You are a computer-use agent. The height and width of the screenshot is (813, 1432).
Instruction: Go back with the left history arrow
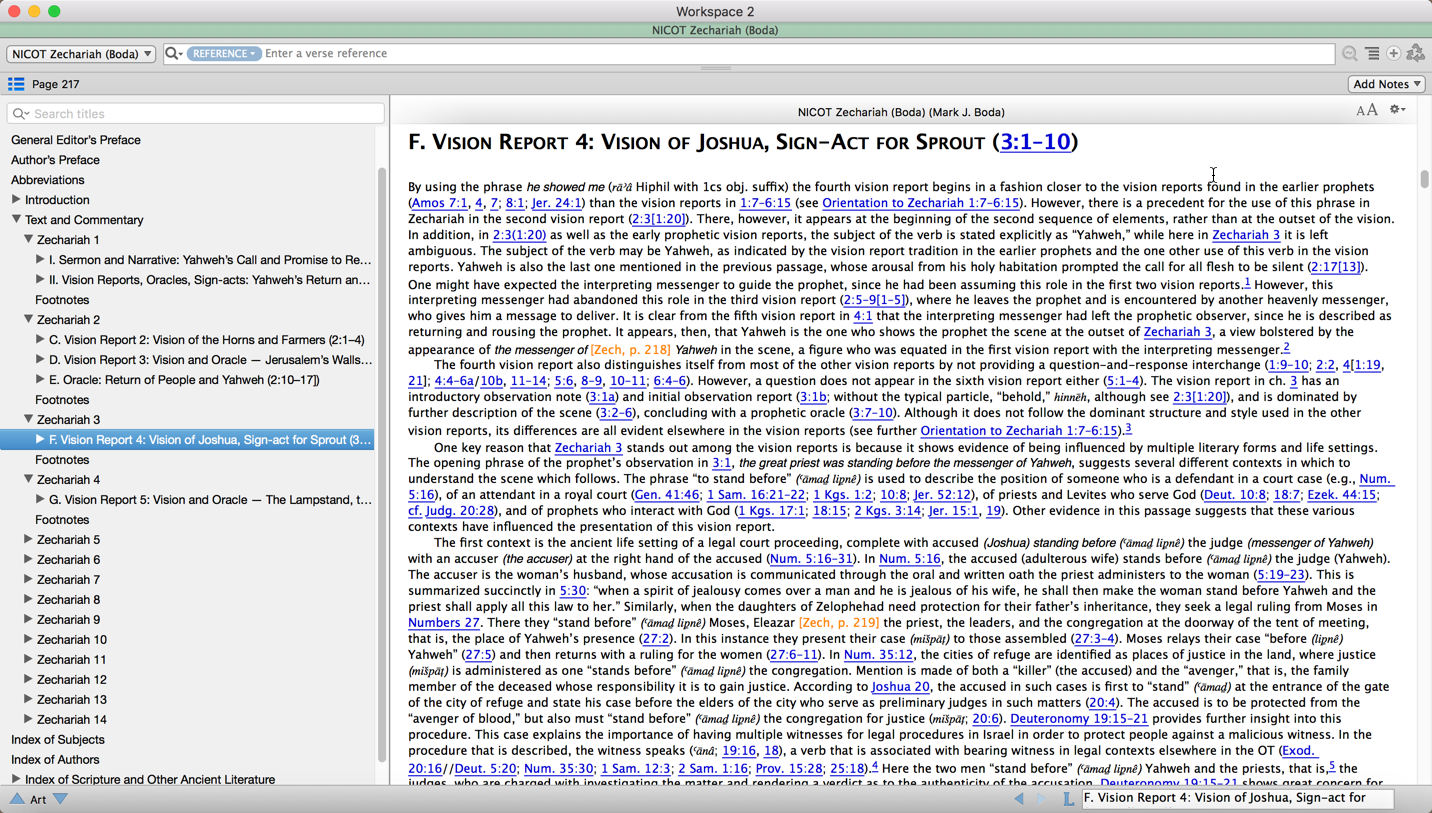pos(1019,798)
